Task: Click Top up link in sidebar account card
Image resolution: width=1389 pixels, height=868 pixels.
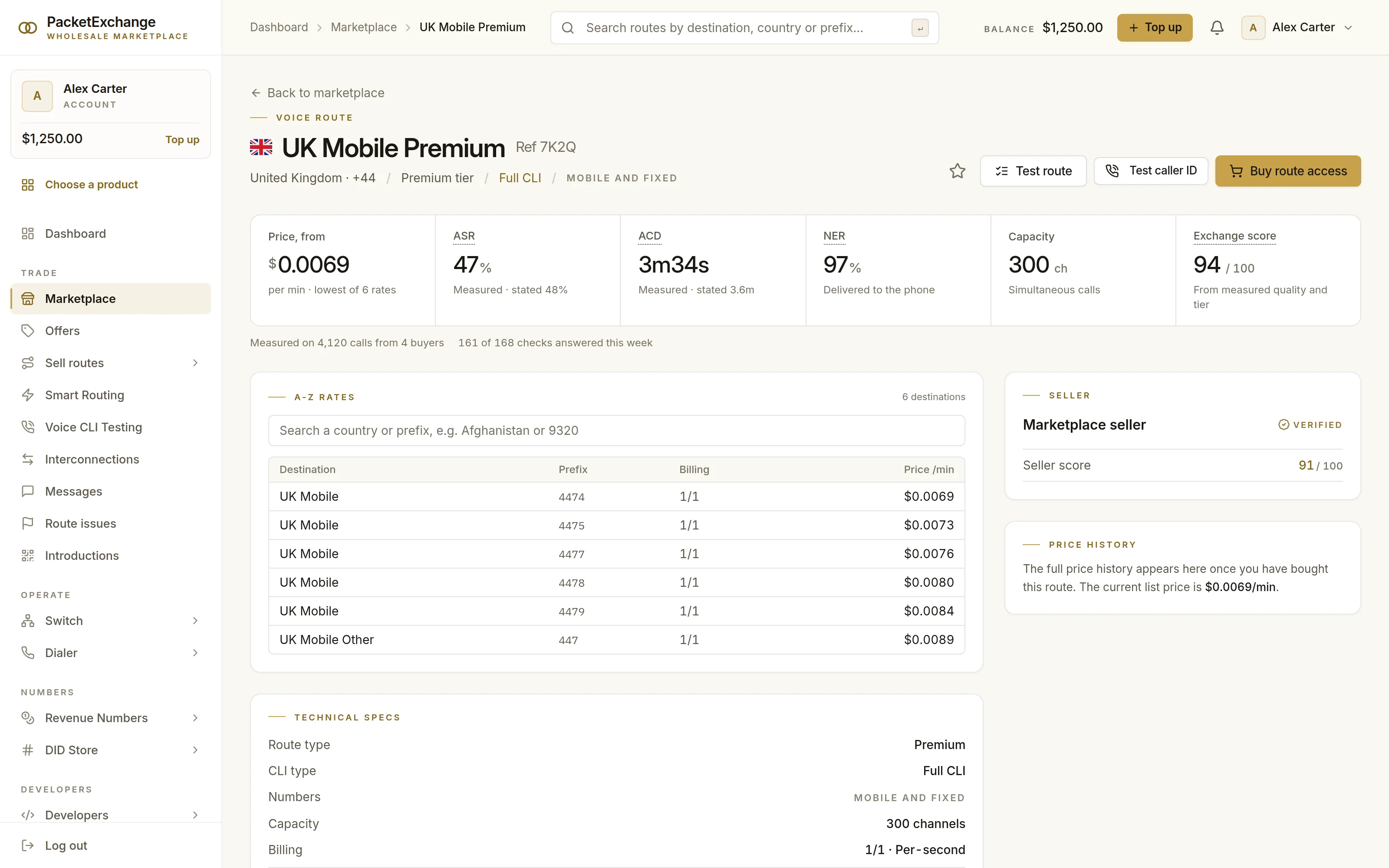Action: 182,139
